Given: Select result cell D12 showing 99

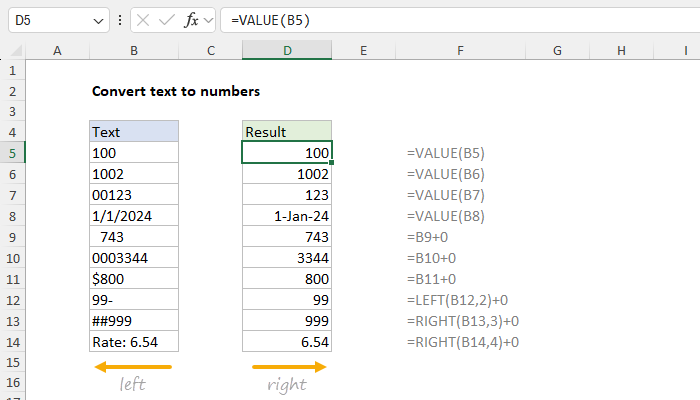Looking at the screenshot, I should 287,300.
